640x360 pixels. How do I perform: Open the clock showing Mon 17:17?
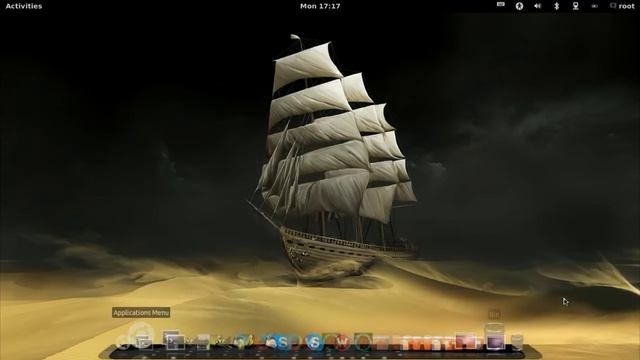tap(320, 6)
